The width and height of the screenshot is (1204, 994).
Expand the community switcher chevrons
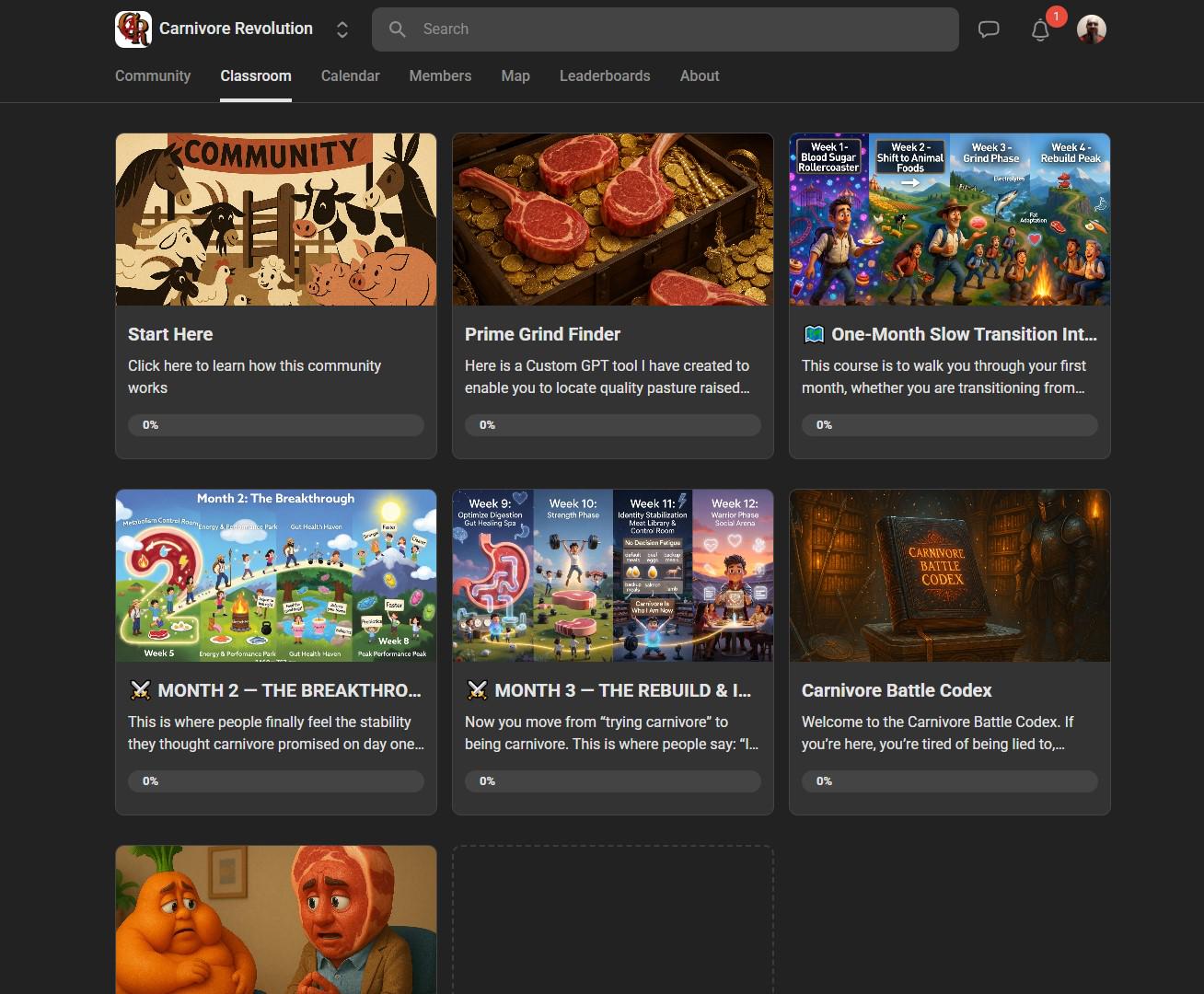342,29
